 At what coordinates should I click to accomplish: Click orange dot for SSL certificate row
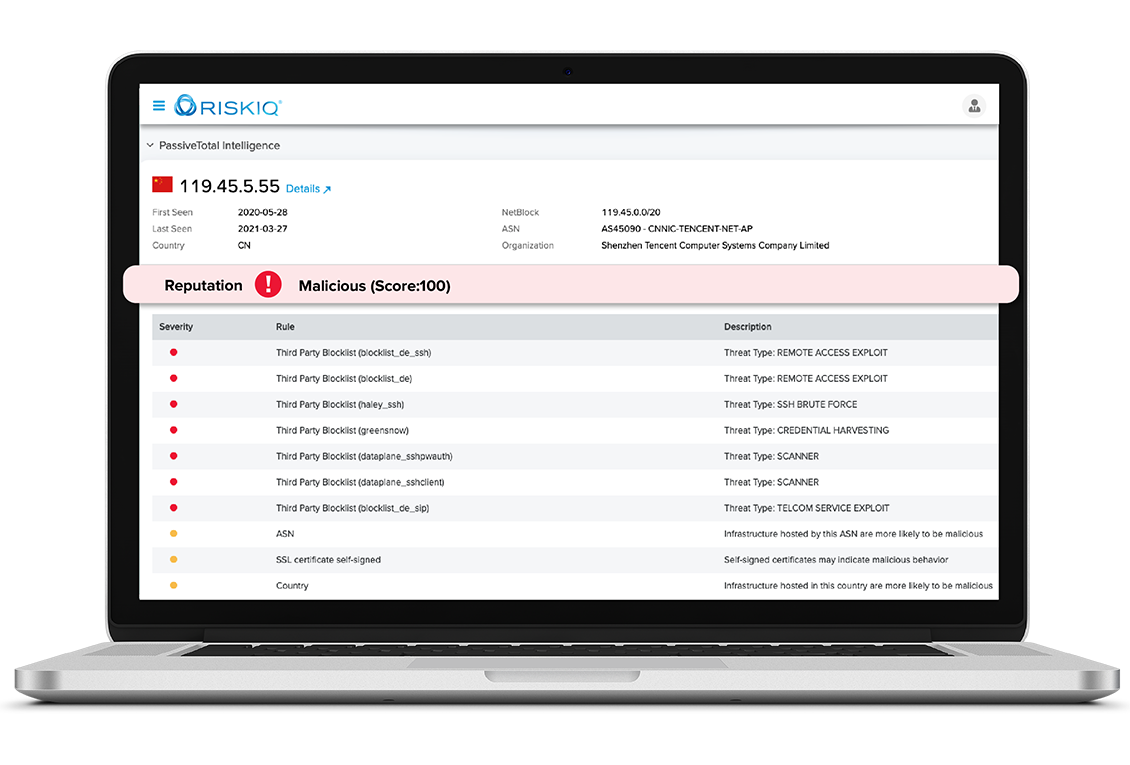click(174, 560)
